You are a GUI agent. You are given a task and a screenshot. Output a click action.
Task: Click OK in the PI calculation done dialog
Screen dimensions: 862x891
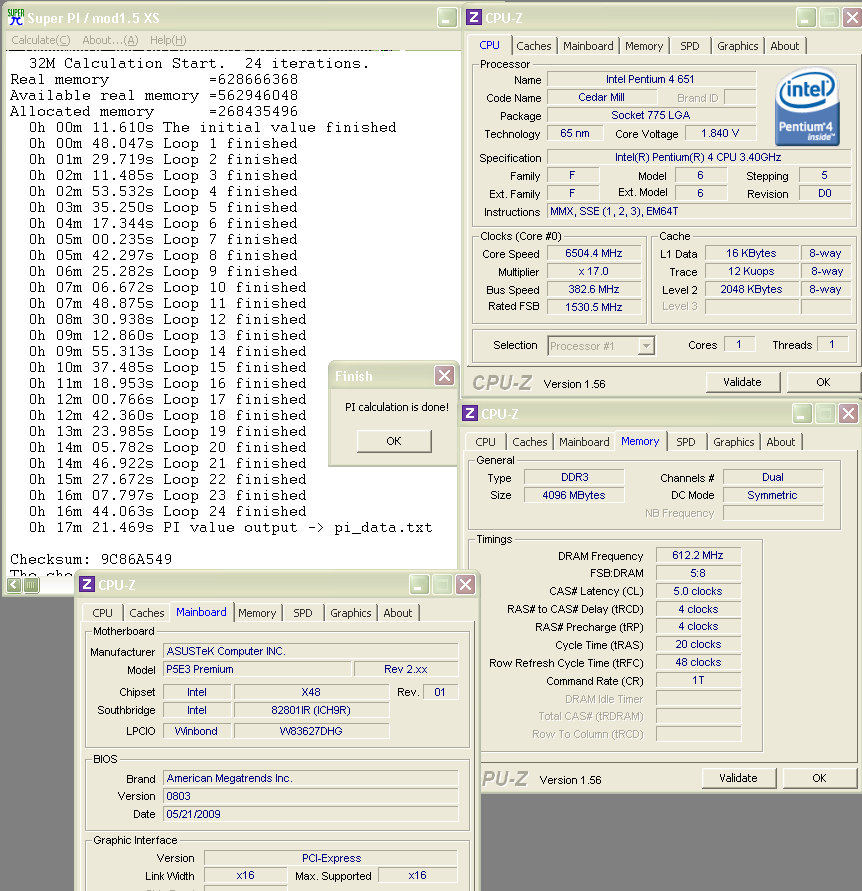pos(394,441)
